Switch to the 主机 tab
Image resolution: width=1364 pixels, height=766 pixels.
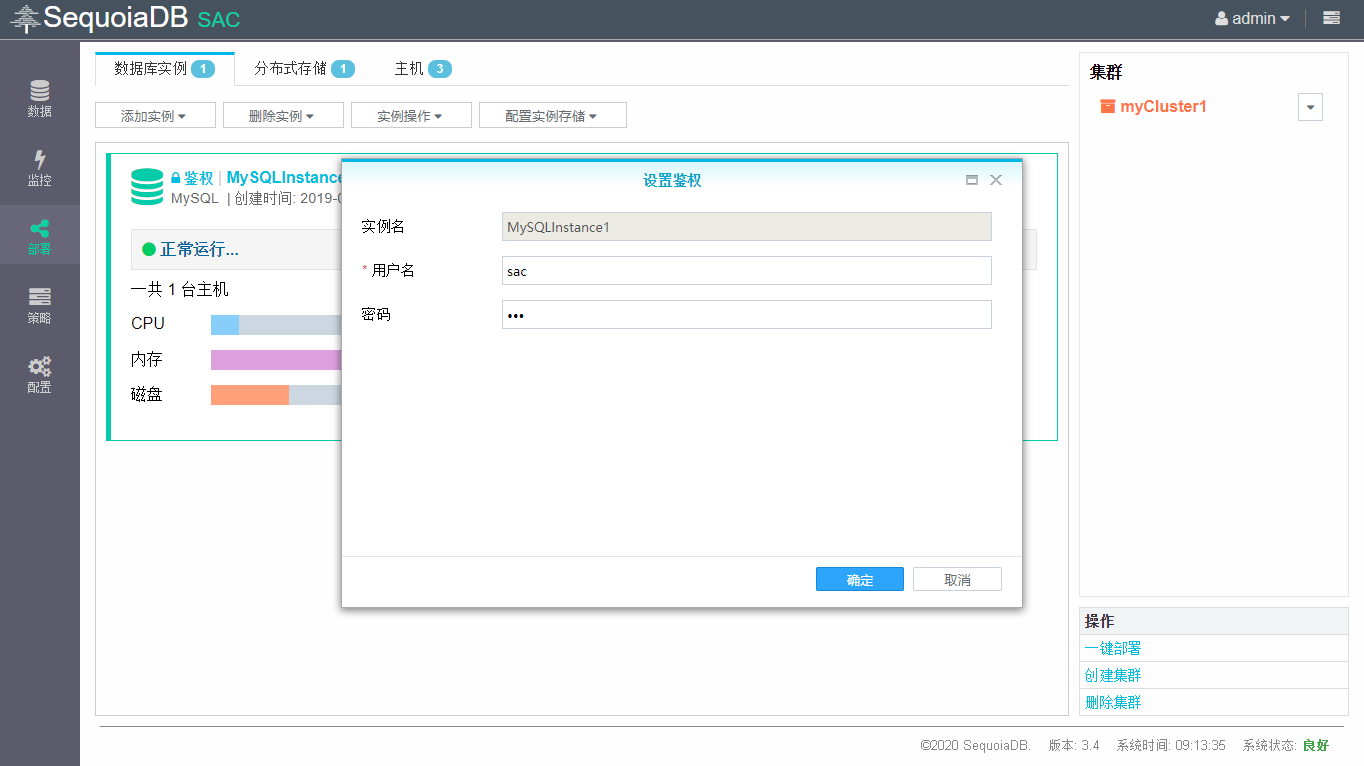[422, 69]
